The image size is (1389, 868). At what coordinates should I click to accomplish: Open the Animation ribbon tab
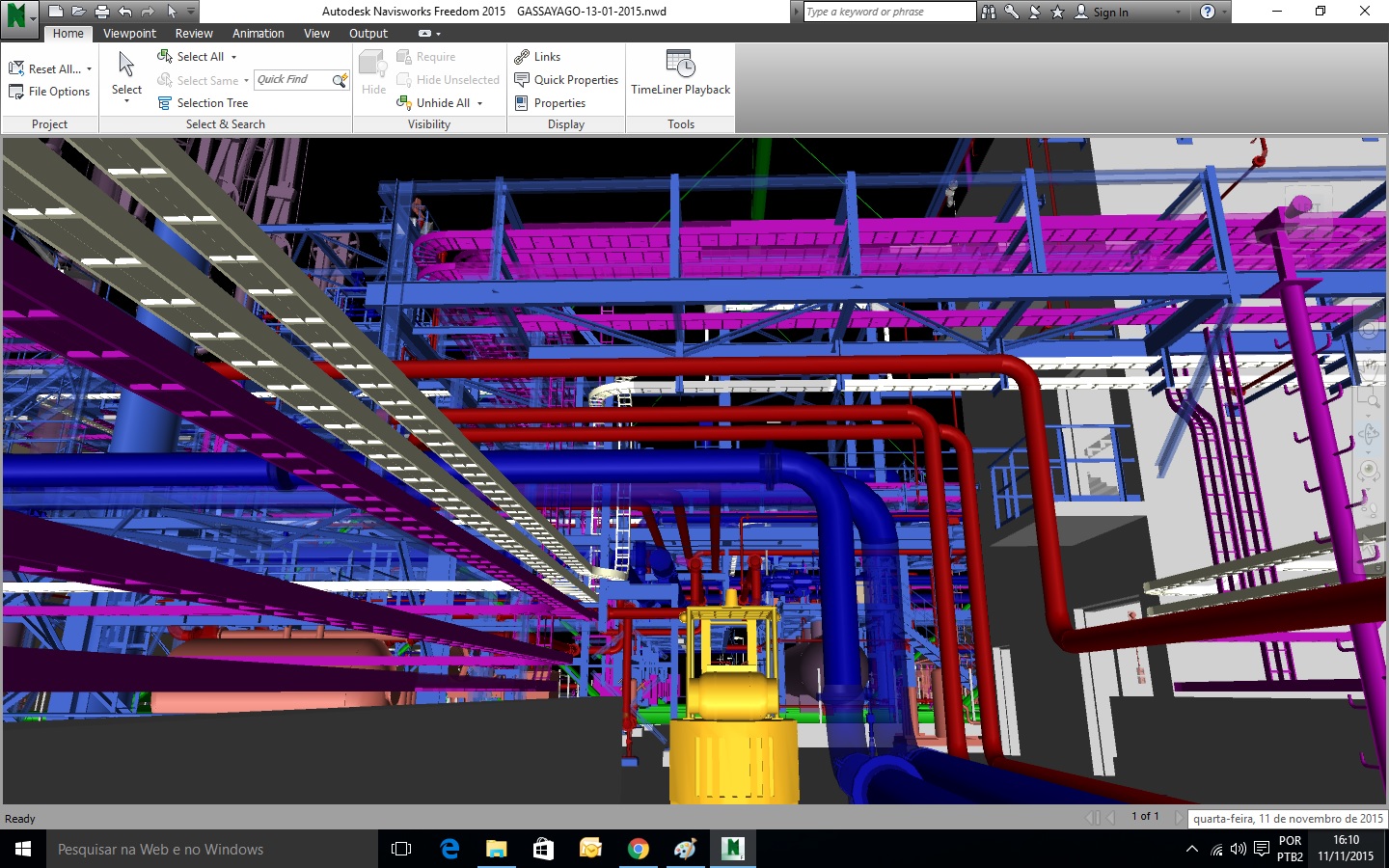click(x=258, y=34)
